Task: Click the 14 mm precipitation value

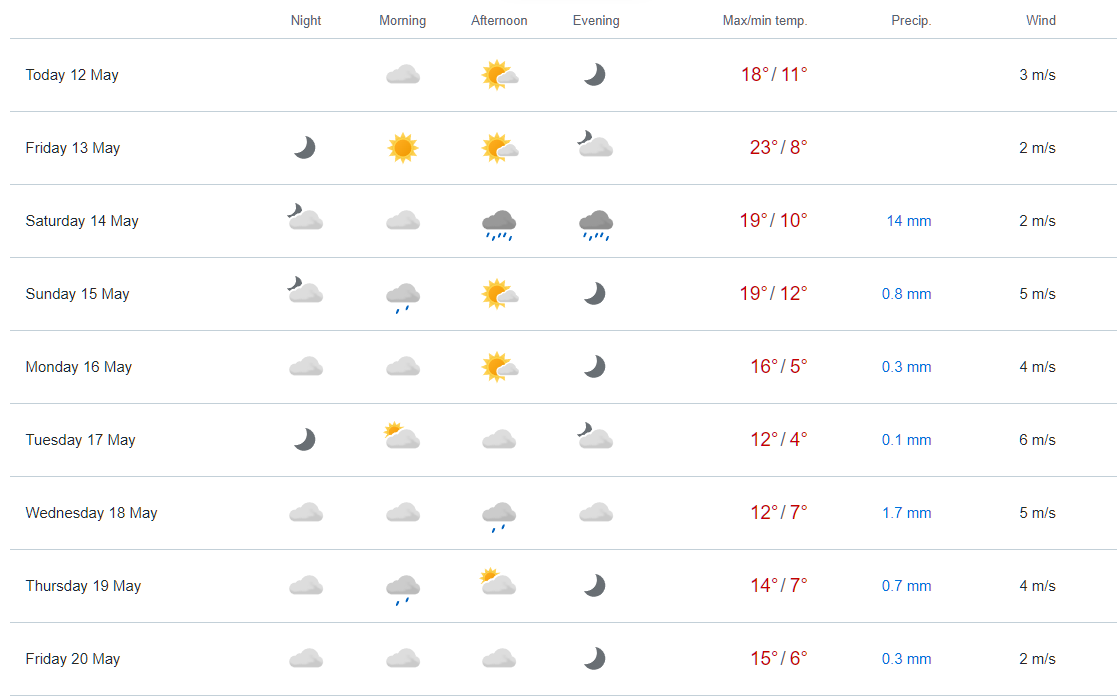Action: pos(909,221)
